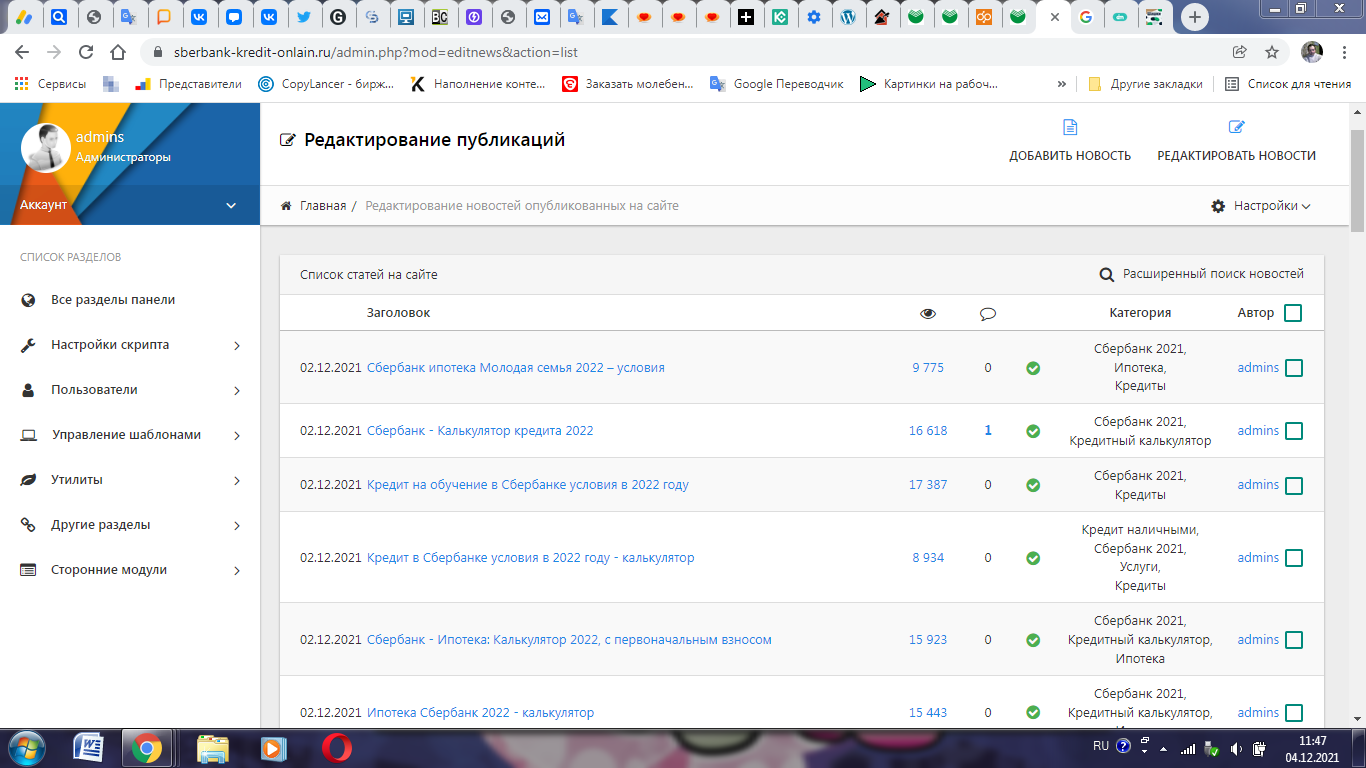Click green status icon for Кредит на обучение

1033,485
